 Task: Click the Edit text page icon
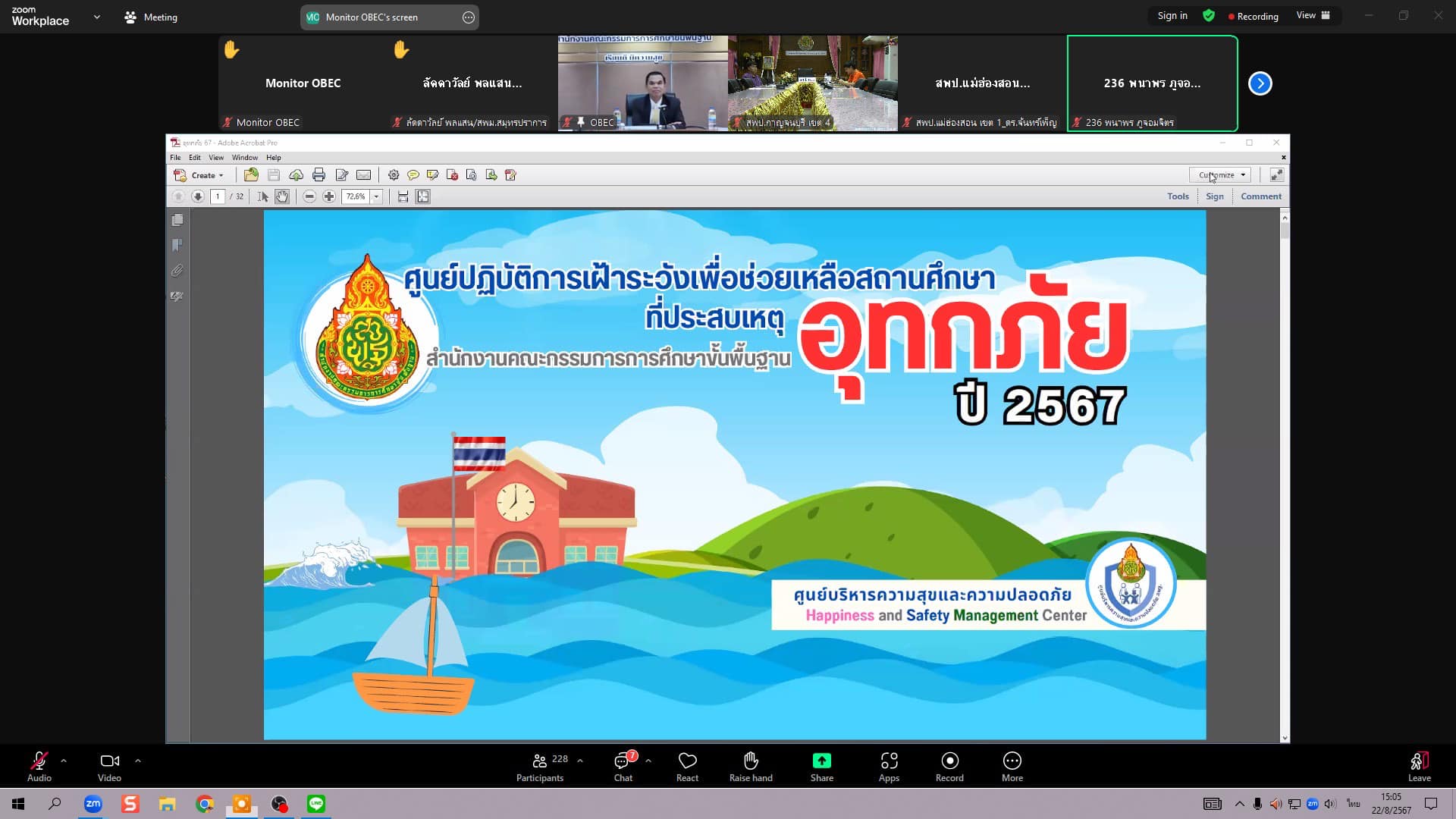[342, 175]
